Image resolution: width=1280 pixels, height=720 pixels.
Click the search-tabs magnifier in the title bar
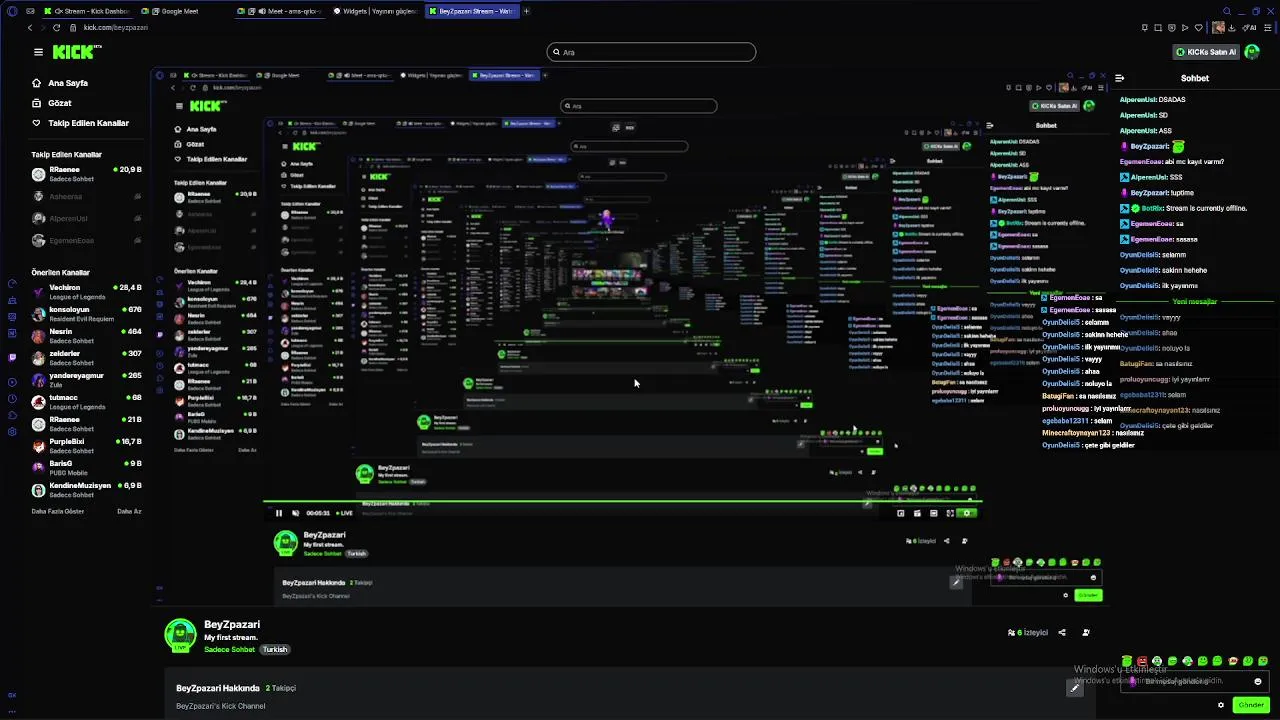[x=1227, y=11]
